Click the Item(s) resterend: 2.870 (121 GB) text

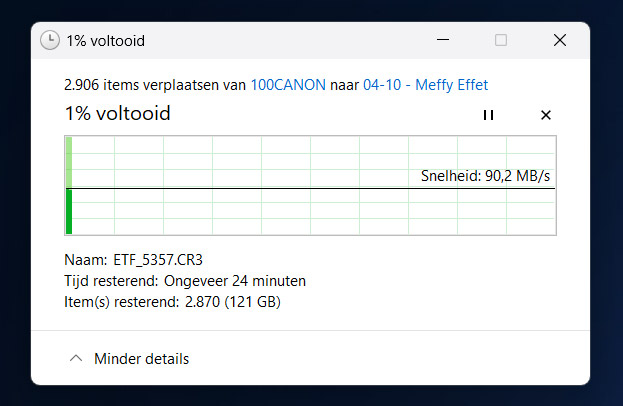[x=172, y=302]
